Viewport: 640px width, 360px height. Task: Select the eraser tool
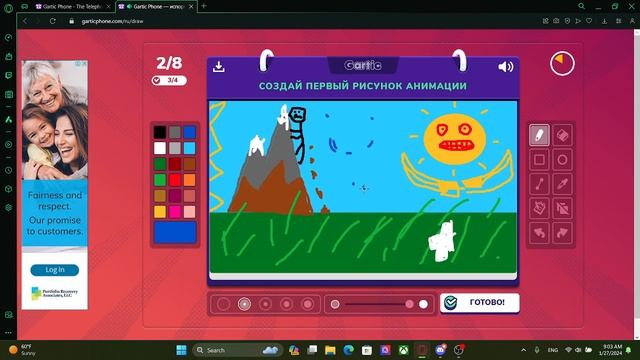562,135
